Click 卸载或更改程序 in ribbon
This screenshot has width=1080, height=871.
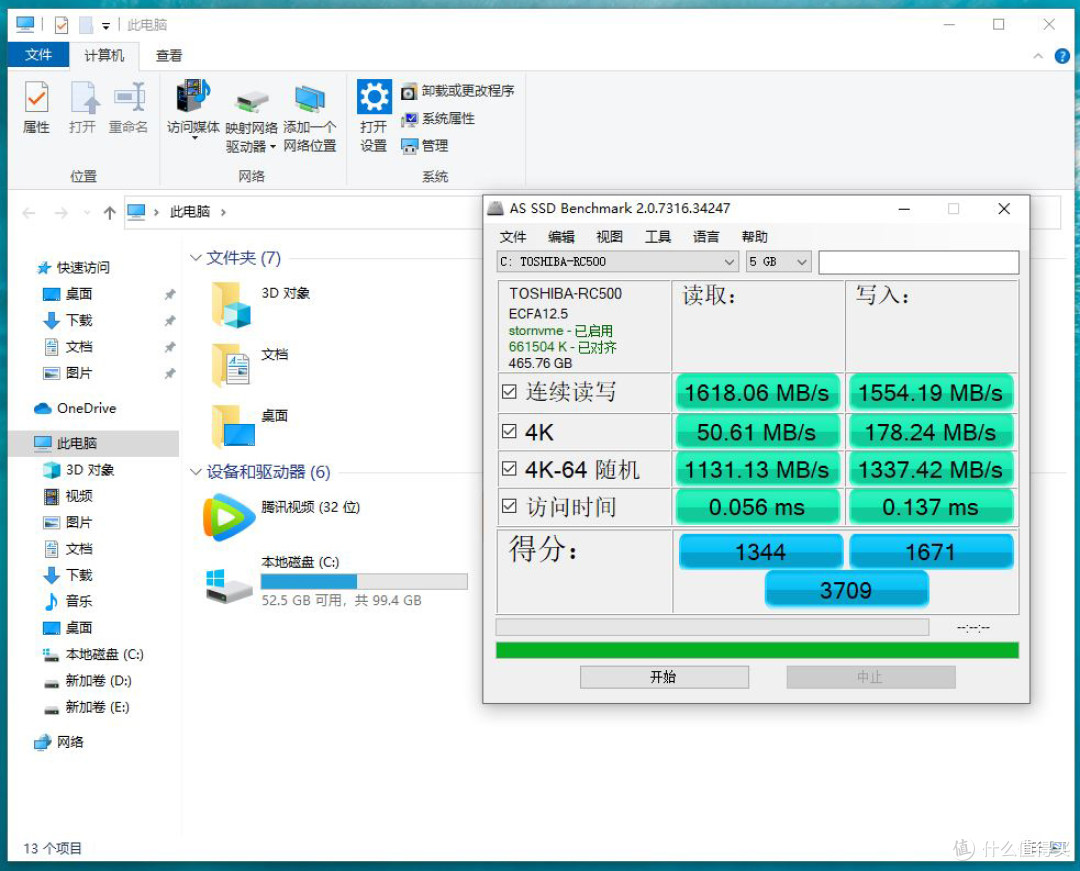point(458,91)
